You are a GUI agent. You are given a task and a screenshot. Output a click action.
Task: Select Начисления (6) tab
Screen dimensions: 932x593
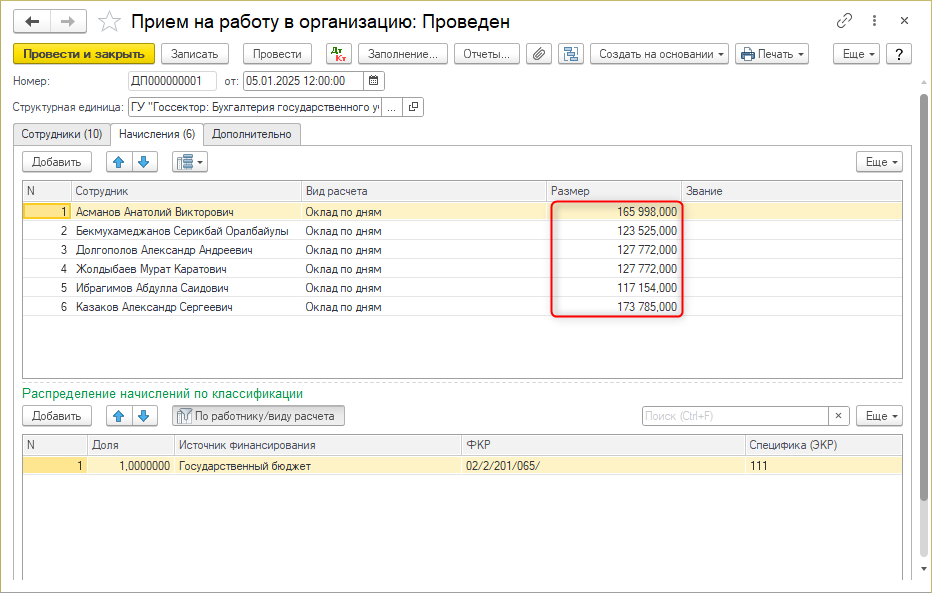coord(157,134)
